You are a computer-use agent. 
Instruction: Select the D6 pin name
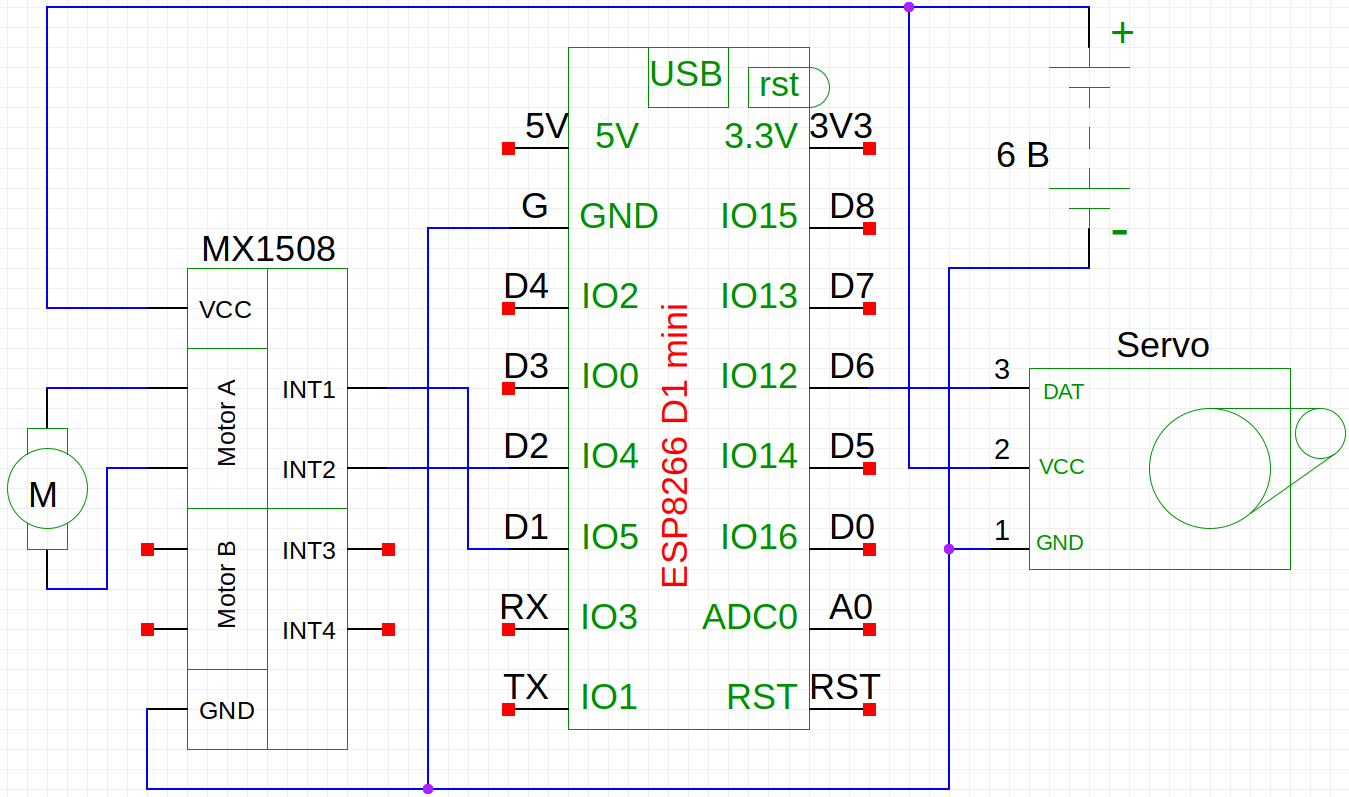852,367
